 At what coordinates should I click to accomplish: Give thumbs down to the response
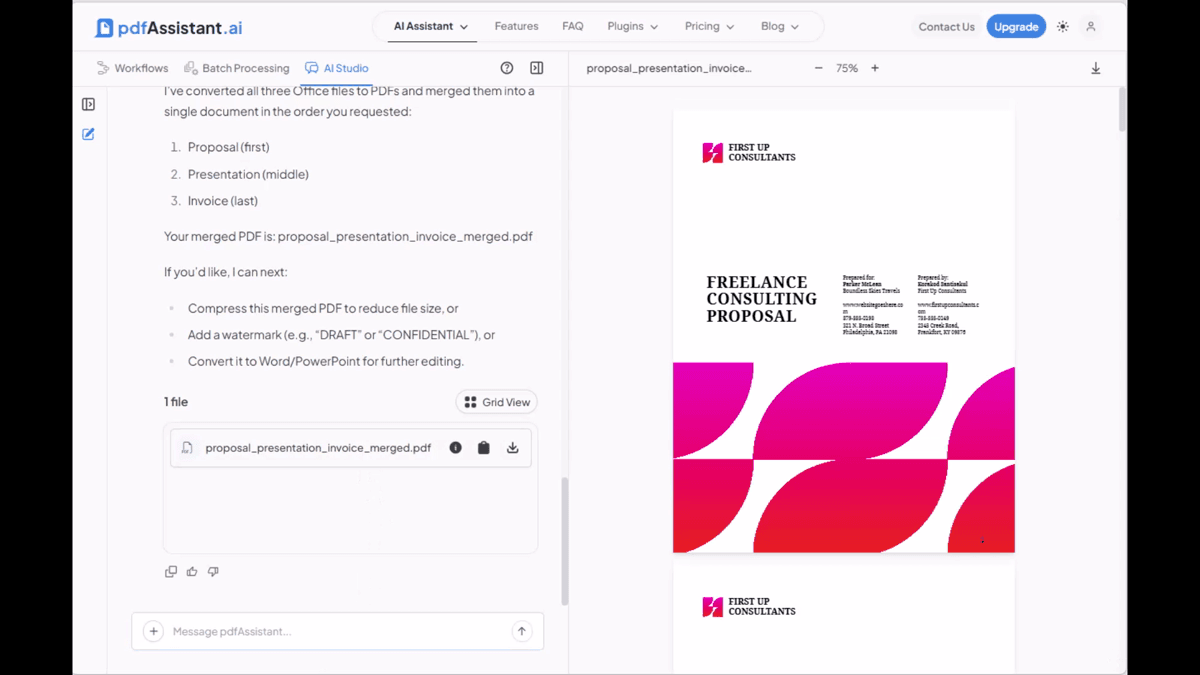pyautogui.click(x=213, y=572)
